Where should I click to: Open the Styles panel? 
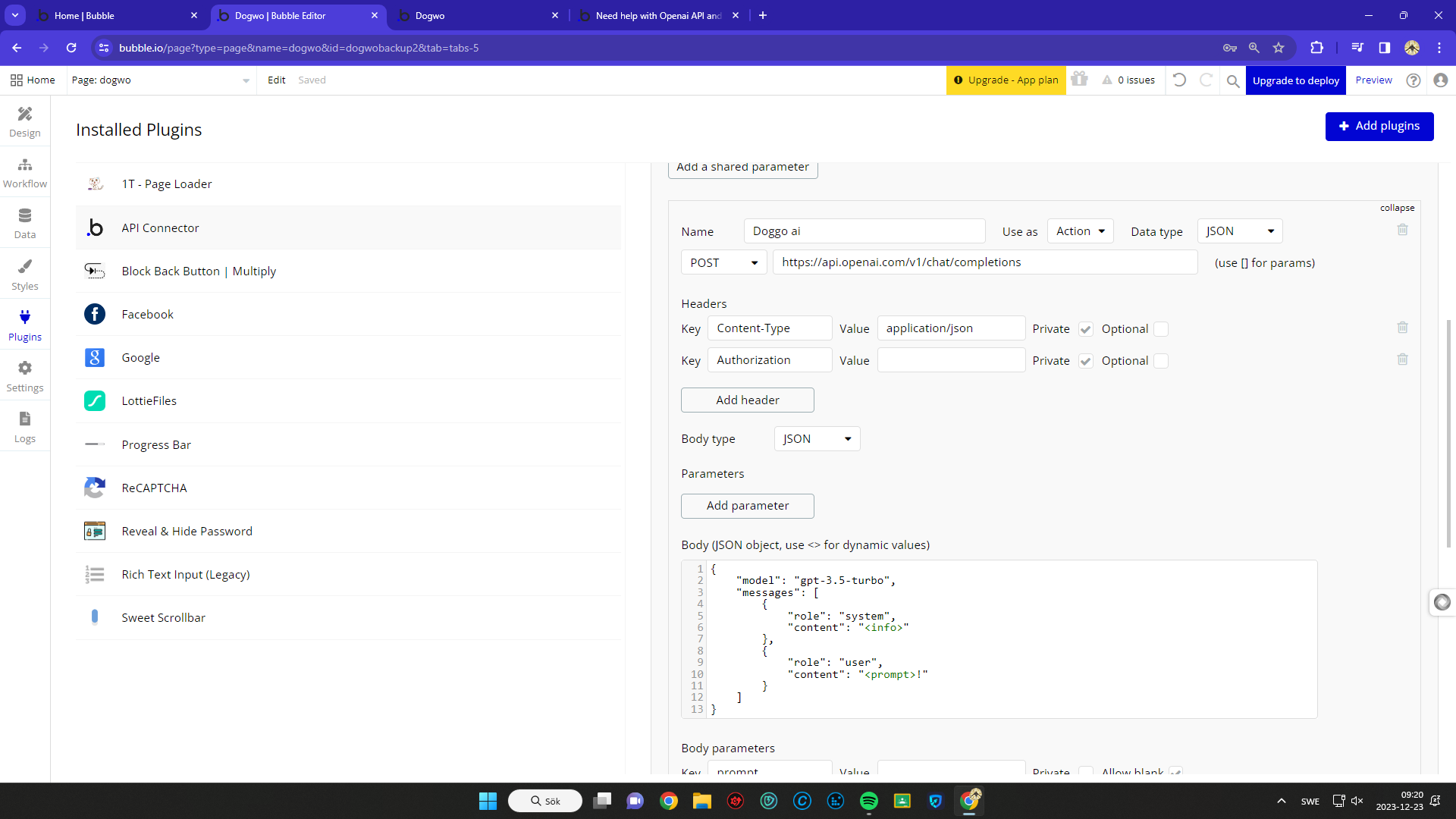pyautogui.click(x=24, y=273)
